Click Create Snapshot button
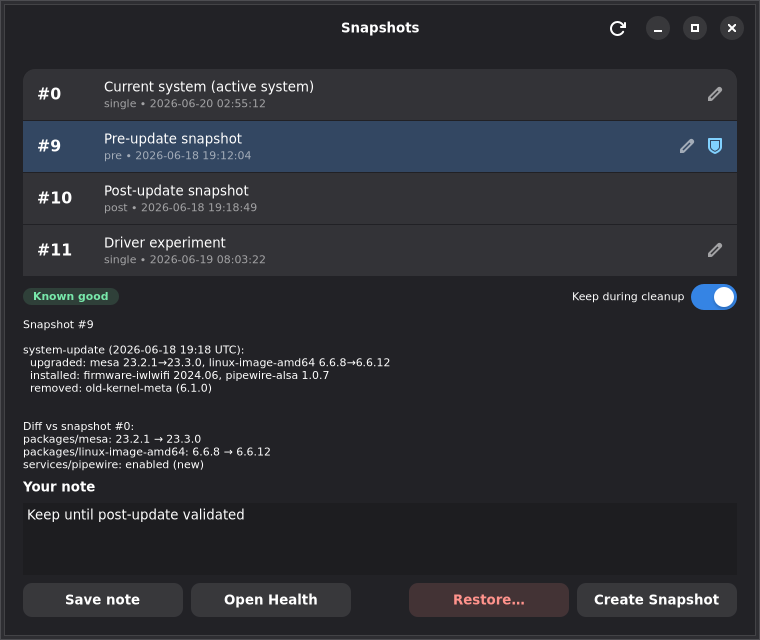Viewport: 760px width, 640px height. point(657,600)
